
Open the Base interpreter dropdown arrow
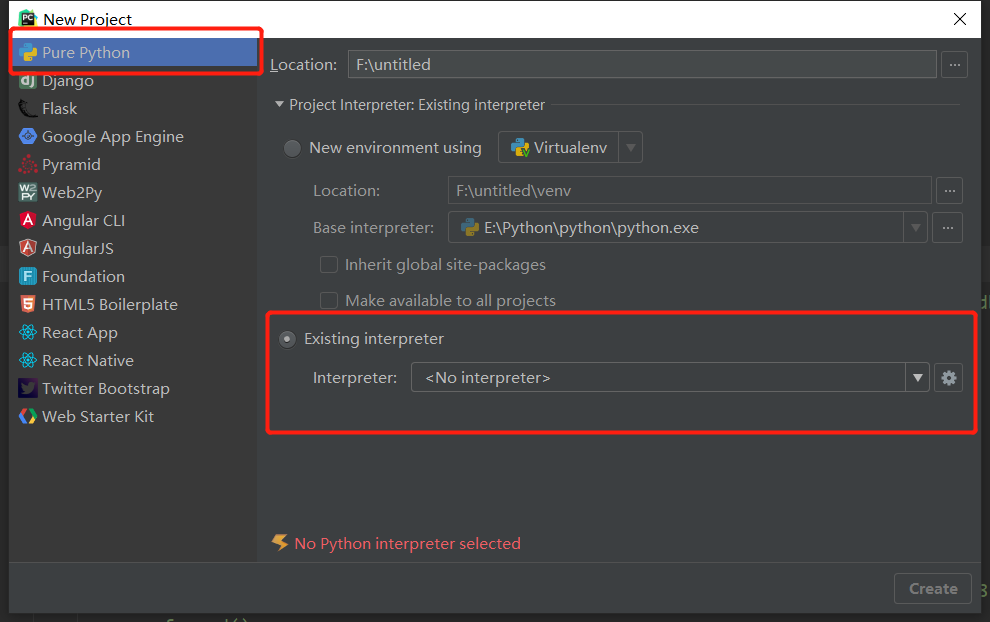(915, 228)
